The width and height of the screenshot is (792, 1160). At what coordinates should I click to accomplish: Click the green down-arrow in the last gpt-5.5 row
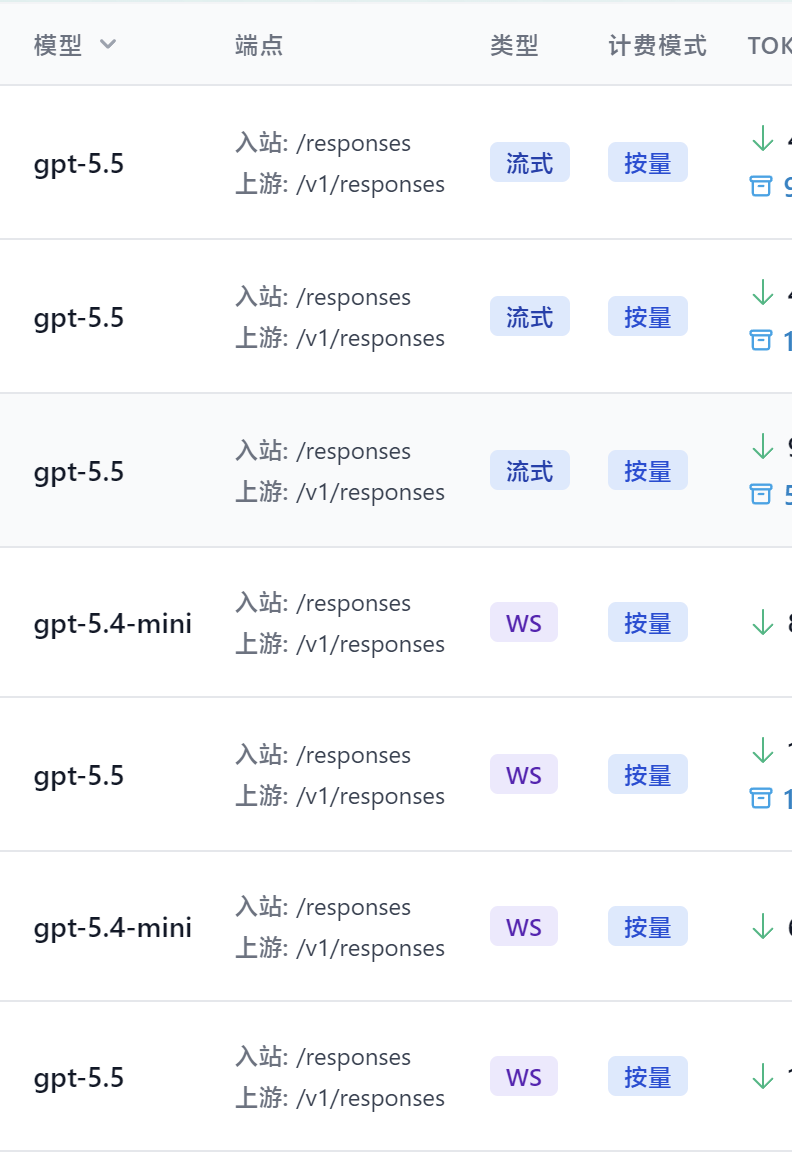[762, 1076]
